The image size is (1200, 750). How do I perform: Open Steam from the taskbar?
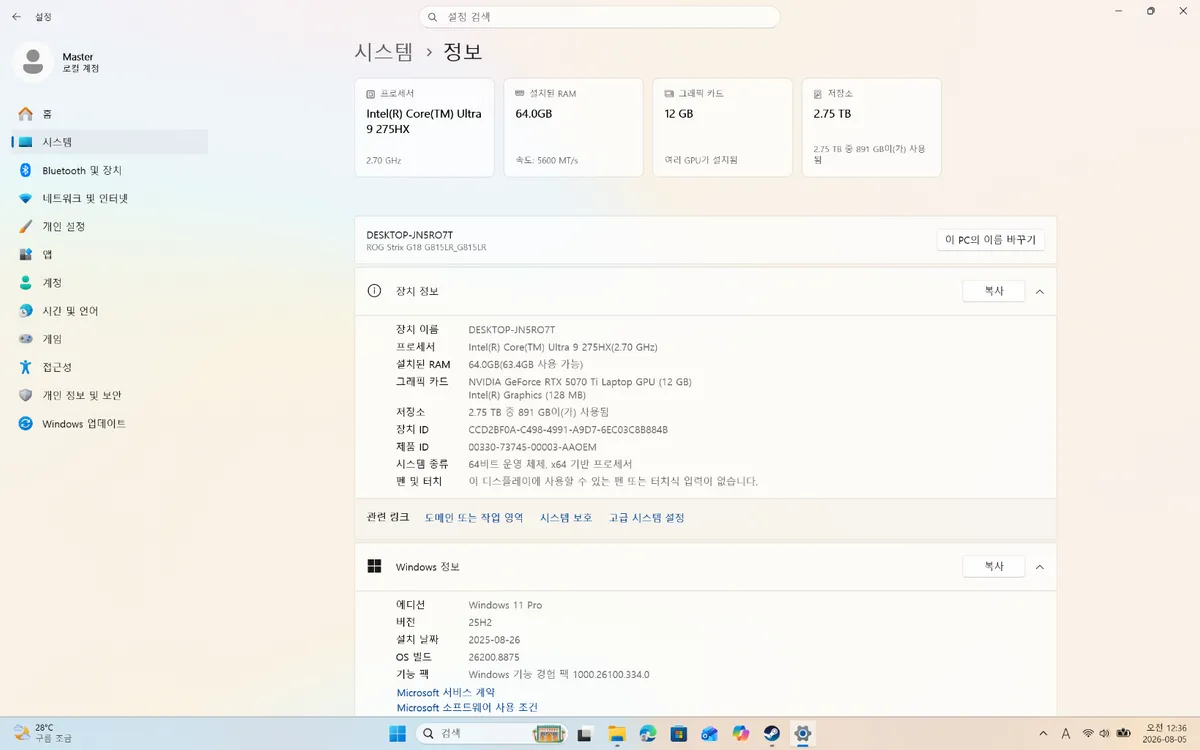[771, 733]
